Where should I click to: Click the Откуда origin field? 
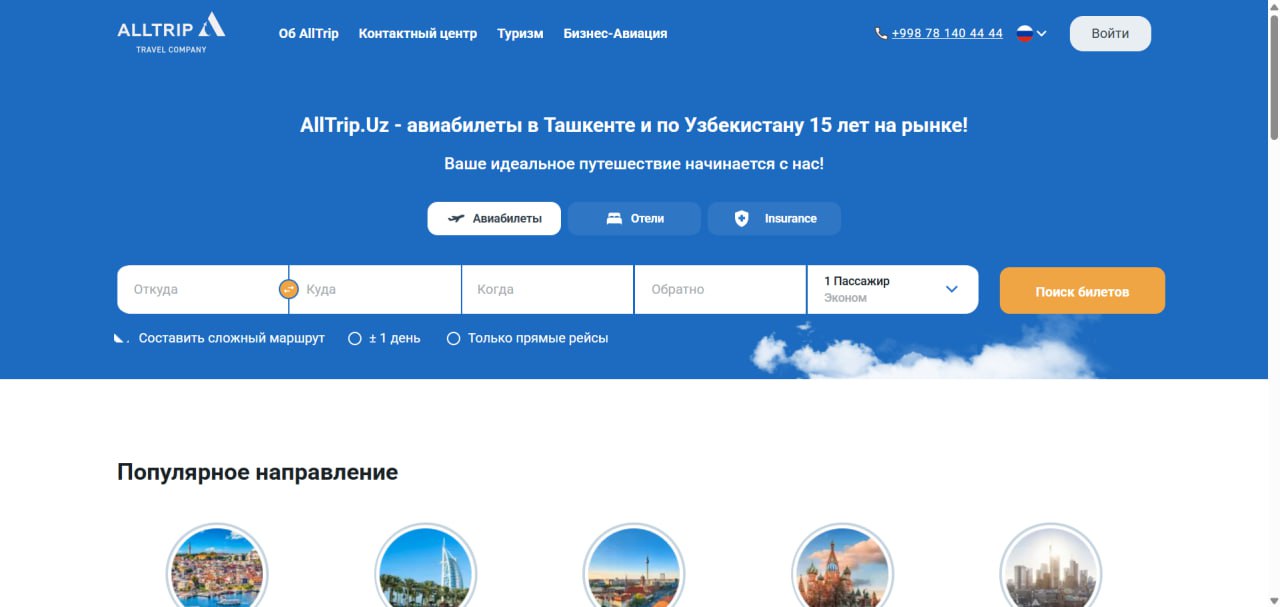(203, 289)
